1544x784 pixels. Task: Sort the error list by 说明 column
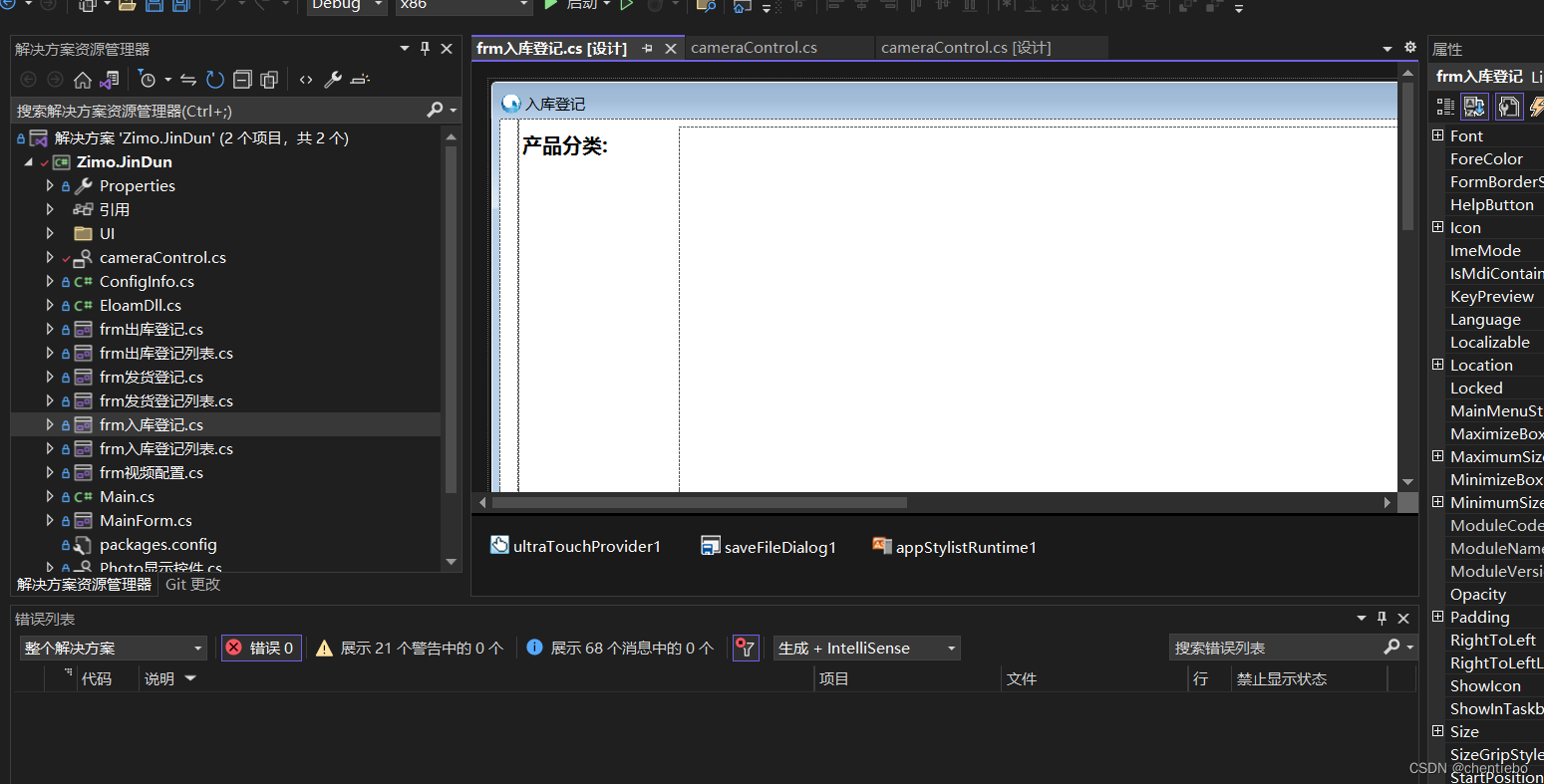(x=169, y=678)
